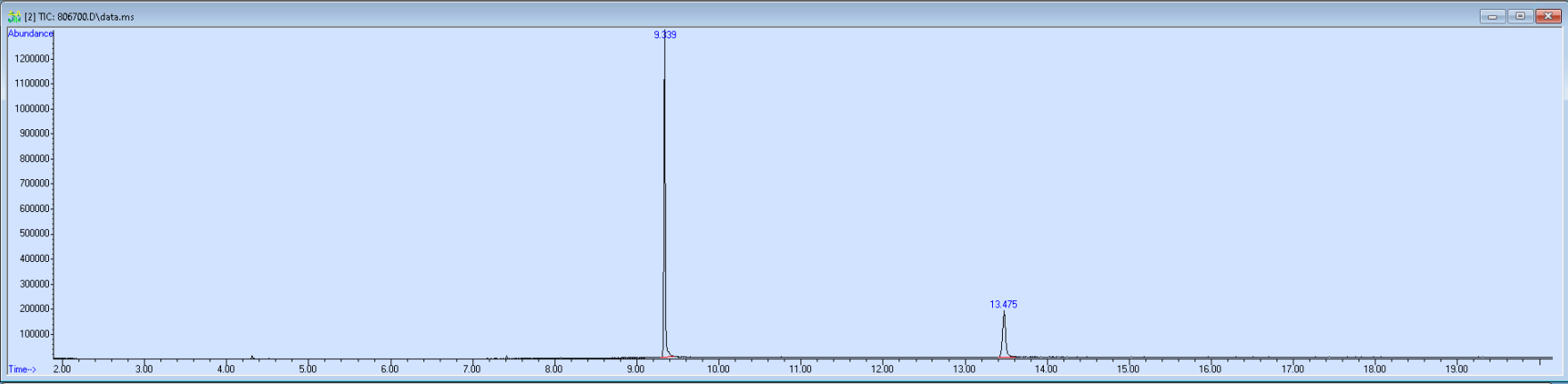The width and height of the screenshot is (1568, 384).
Task: Click the 900000 abundance tick value
Action: (35, 134)
